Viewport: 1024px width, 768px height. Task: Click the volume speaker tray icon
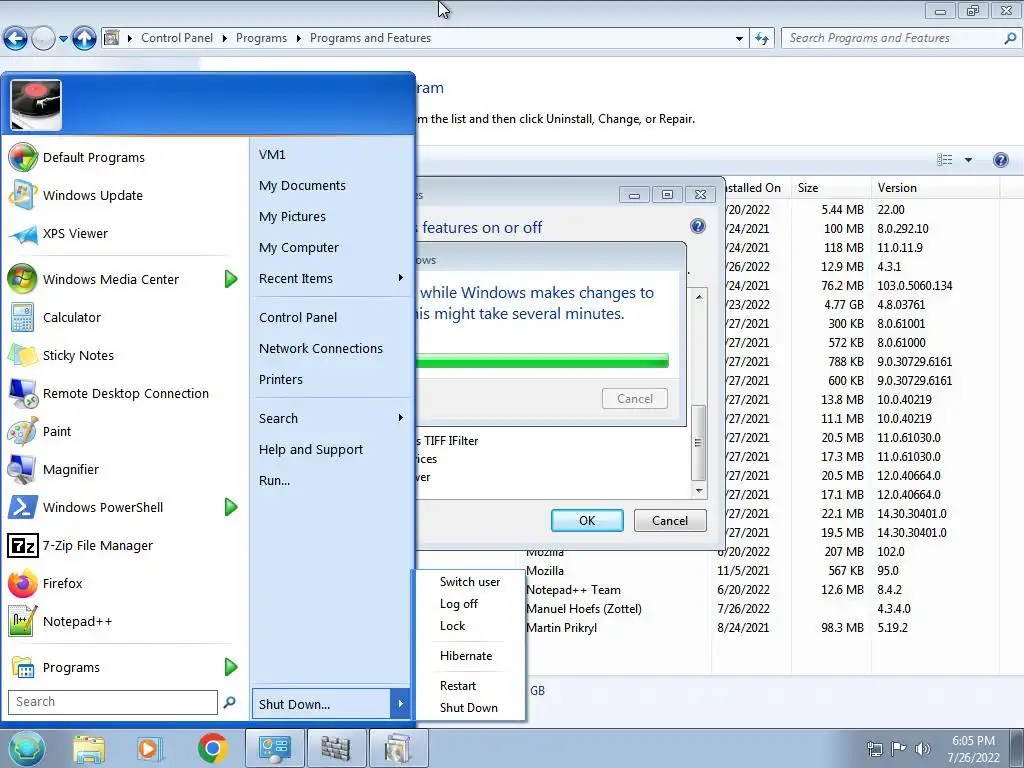(x=923, y=749)
